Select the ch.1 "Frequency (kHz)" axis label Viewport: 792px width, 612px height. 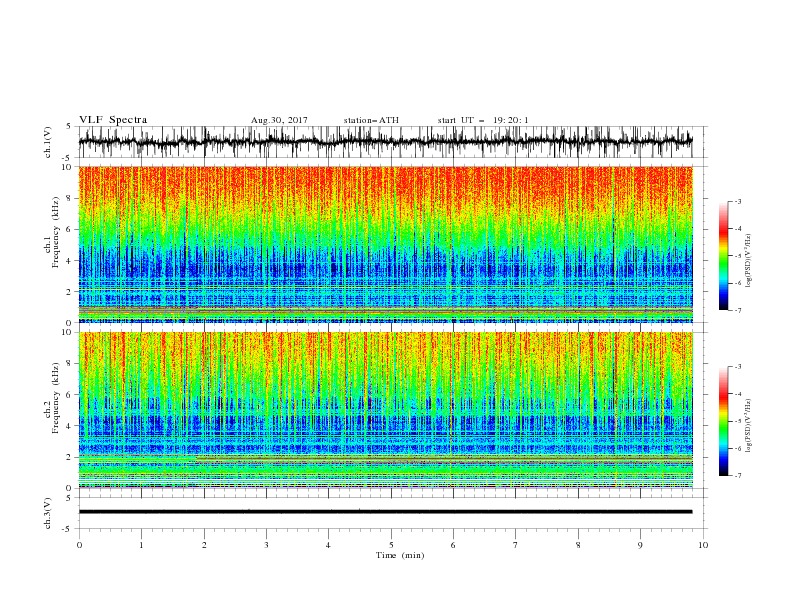click(55, 232)
